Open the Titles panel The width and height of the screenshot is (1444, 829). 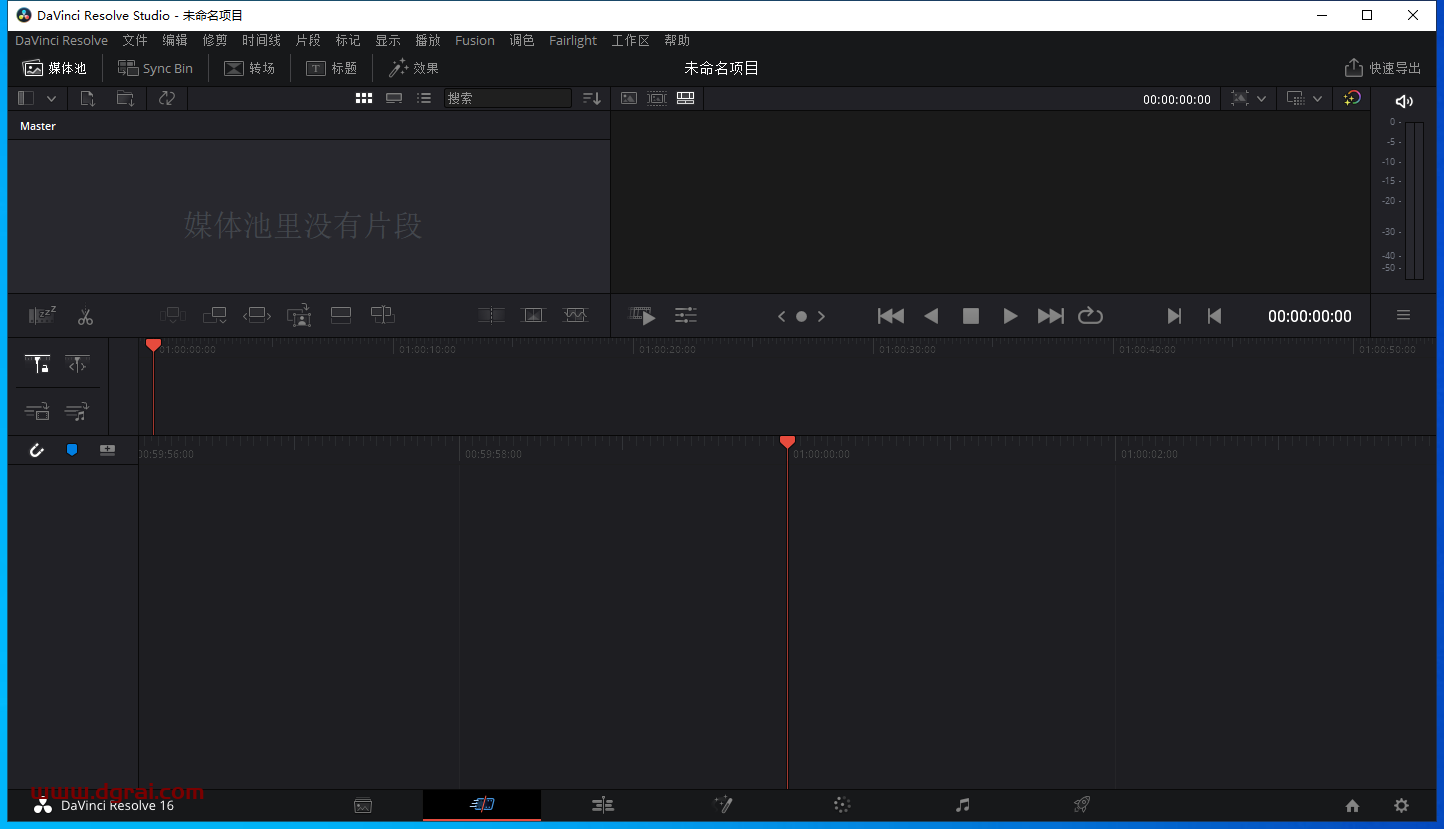coord(331,68)
